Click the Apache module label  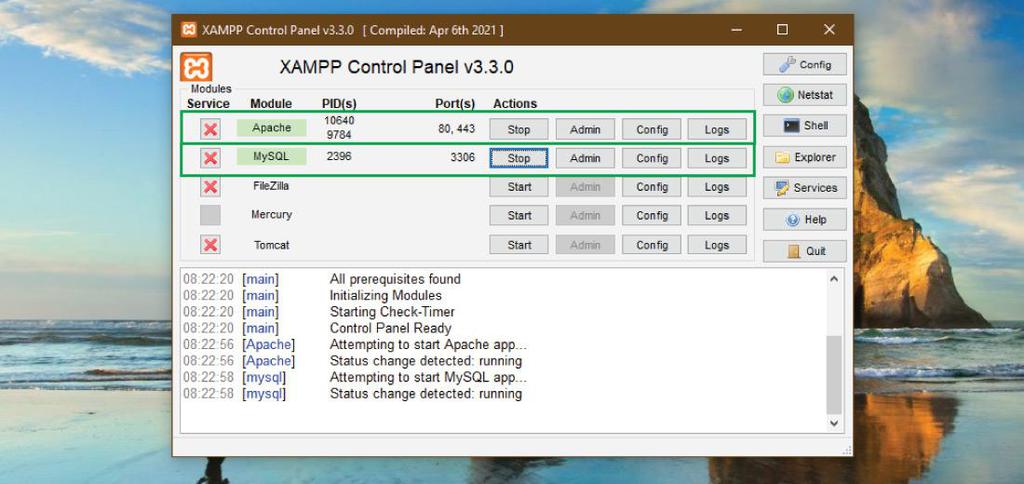click(271, 127)
